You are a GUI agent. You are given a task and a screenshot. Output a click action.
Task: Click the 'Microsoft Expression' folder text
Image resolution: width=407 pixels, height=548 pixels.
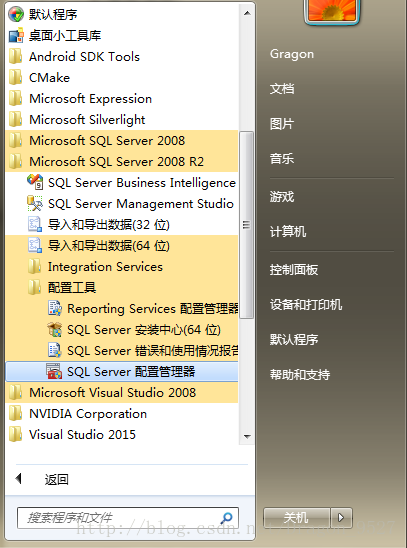pyautogui.click(x=90, y=99)
